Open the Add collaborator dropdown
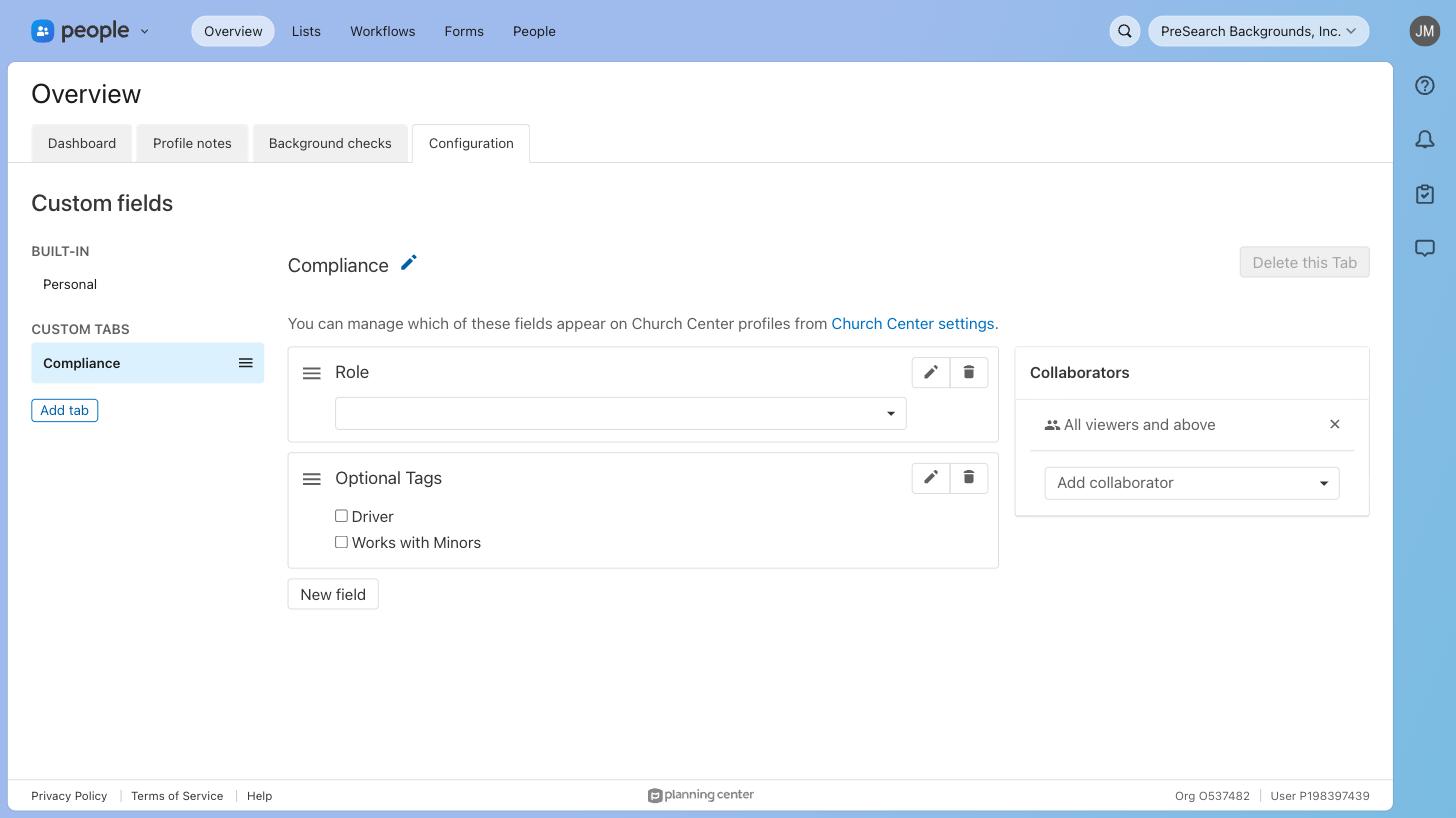Screen dimensions: 1456x818 click(x=1192, y=483)
